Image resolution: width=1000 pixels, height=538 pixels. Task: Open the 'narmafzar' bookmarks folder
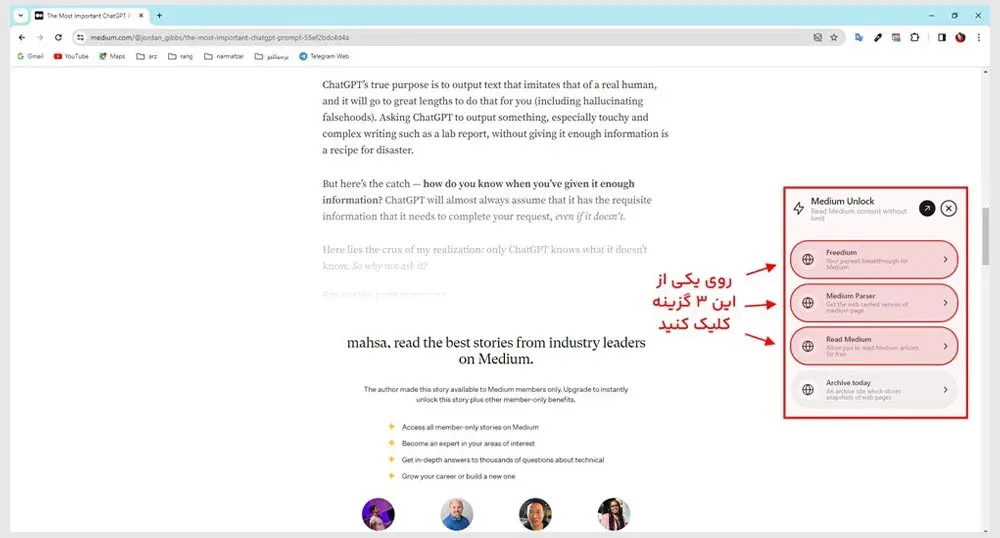pyautogui.click(x=224, y=56)
